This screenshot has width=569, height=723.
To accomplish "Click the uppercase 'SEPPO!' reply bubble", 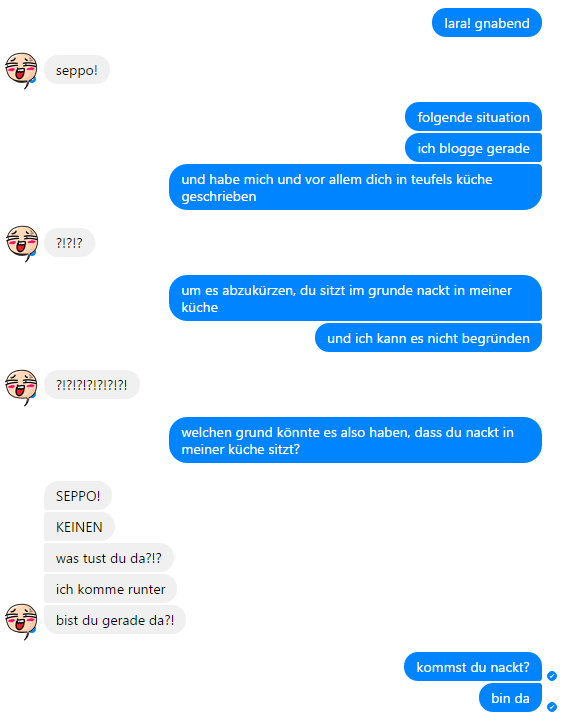I will 78,496.
